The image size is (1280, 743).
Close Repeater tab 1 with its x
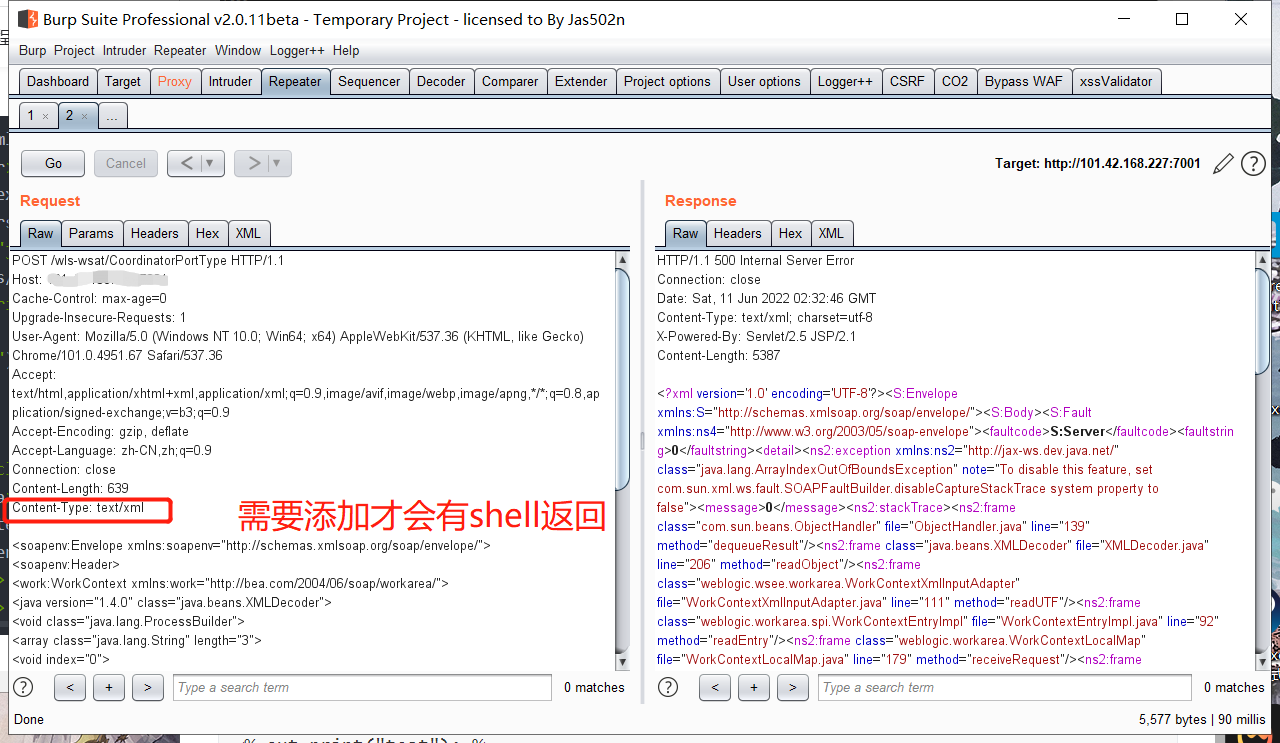click(x=45, y=116)
